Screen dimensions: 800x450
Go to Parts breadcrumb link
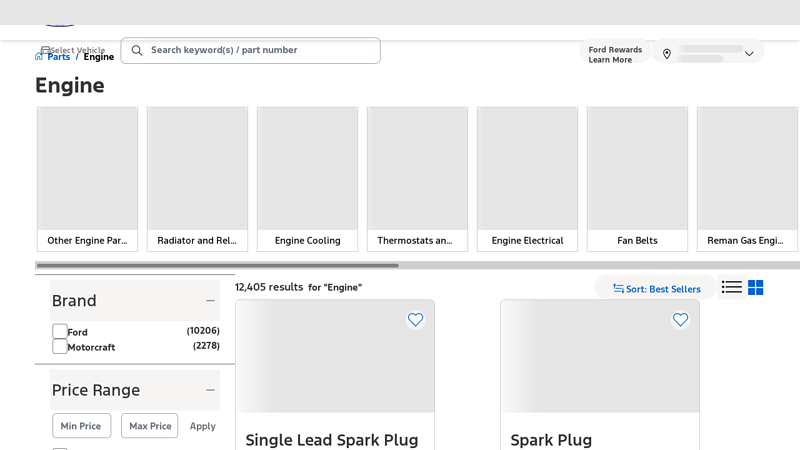click(59, 57)
